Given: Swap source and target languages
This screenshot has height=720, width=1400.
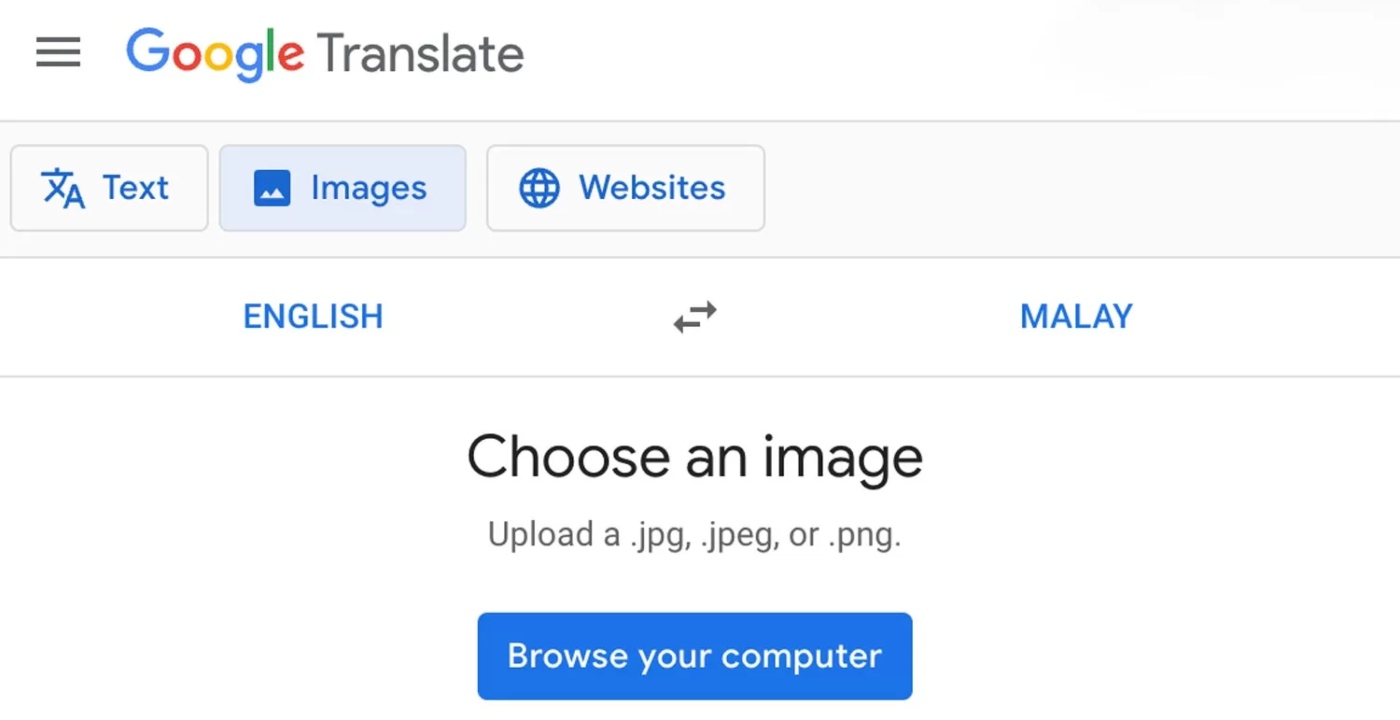Looking at the screenshot, I should [695, 317].
